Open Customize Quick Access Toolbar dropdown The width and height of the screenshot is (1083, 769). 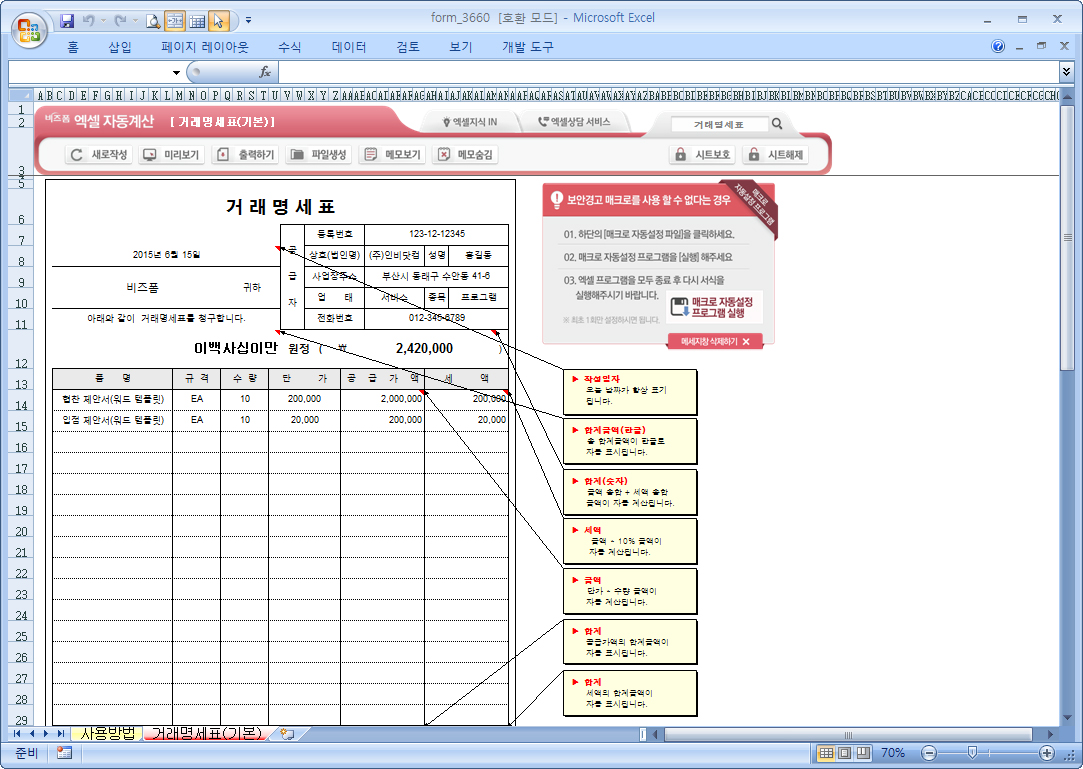248,20
